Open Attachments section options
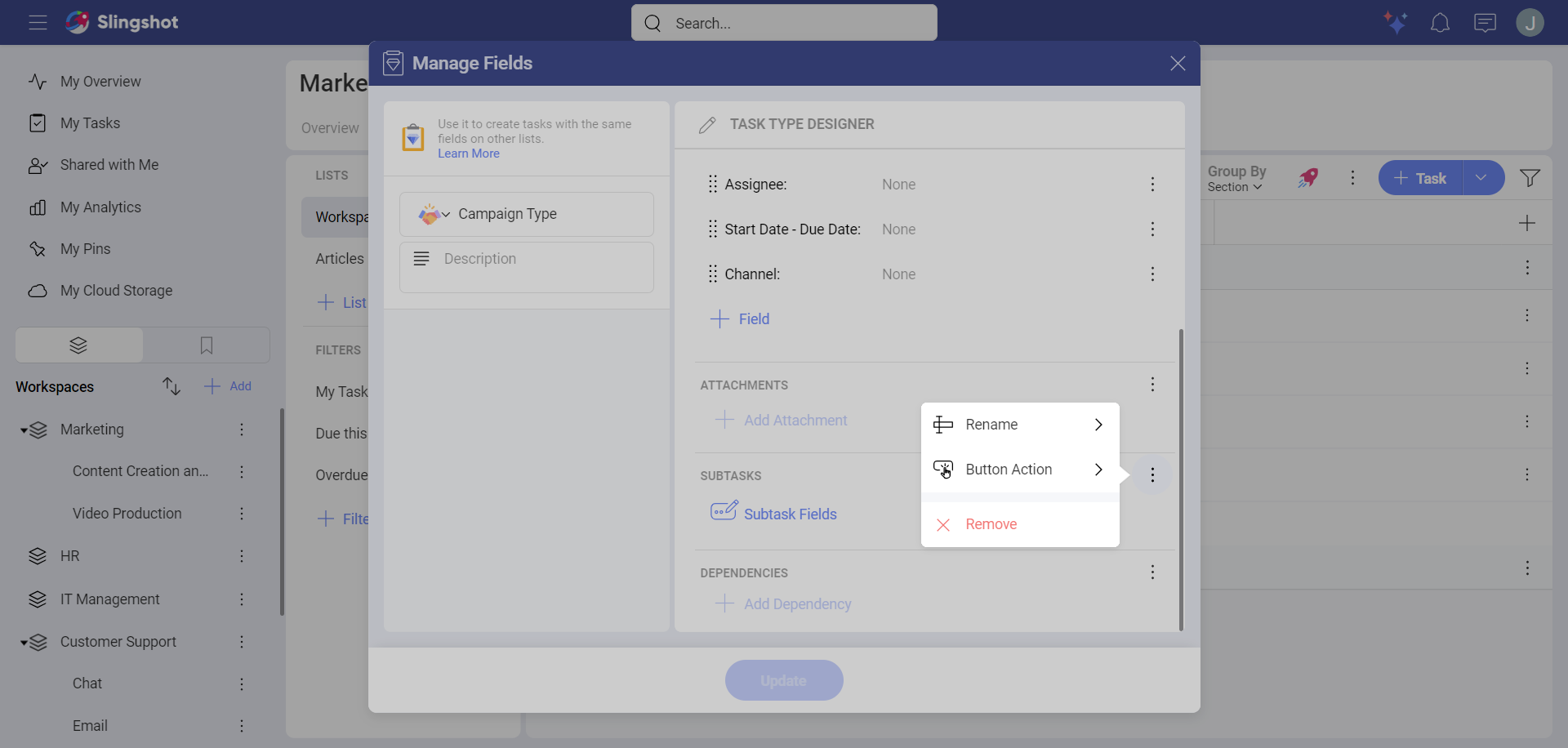This screenshot has height=748, width=1568. coord(1152,385)
